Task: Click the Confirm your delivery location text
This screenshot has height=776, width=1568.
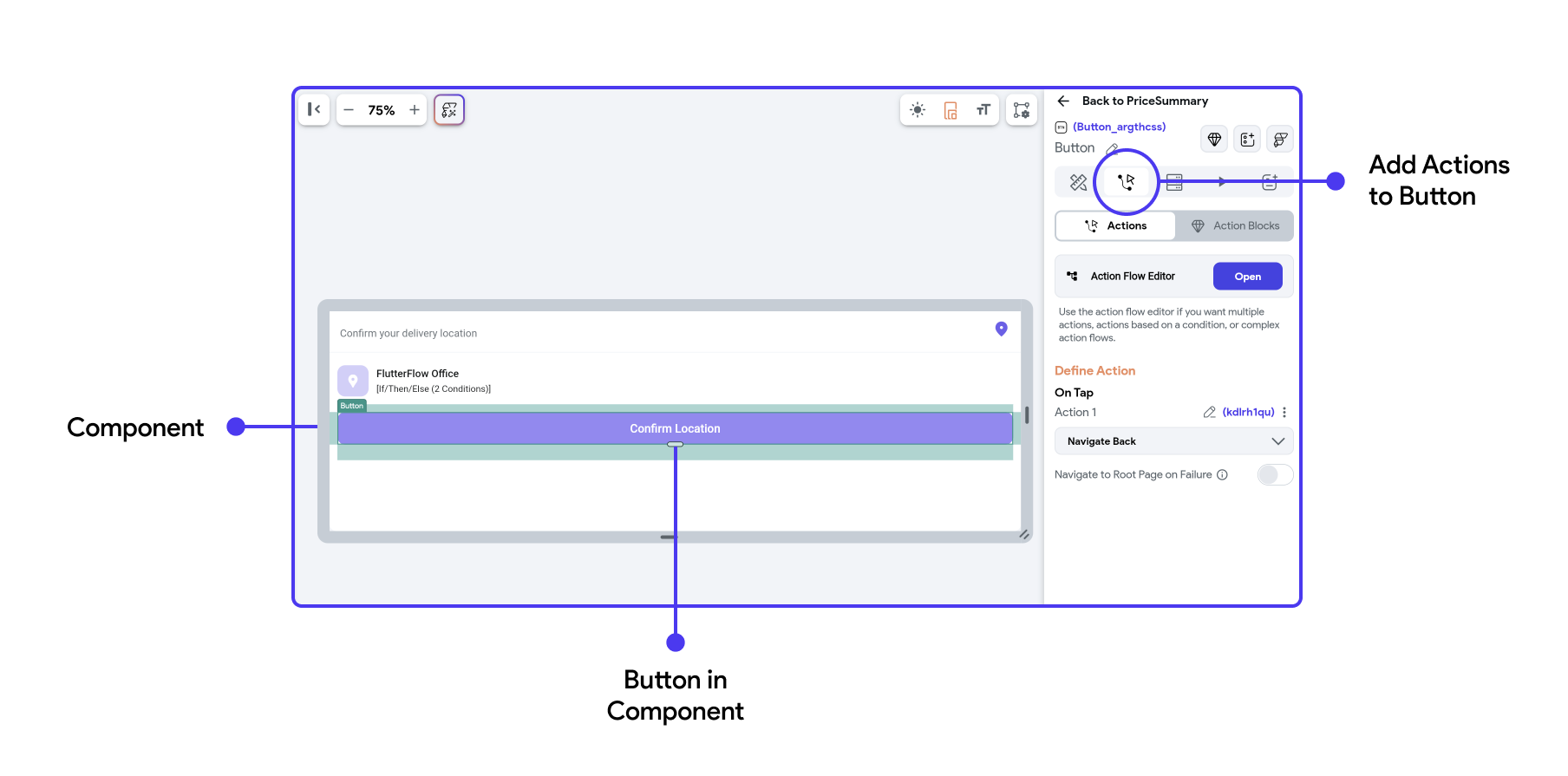Action: tap(408, 334)
